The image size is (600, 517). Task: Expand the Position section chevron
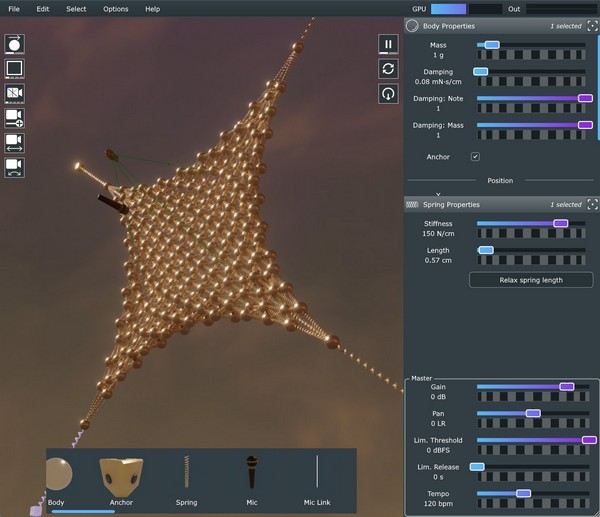pos(437,193)
